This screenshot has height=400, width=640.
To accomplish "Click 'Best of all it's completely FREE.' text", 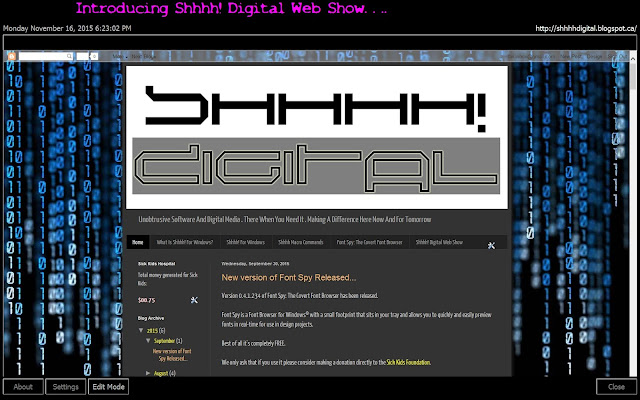I will pyautogui.click(x=253, y=343).
